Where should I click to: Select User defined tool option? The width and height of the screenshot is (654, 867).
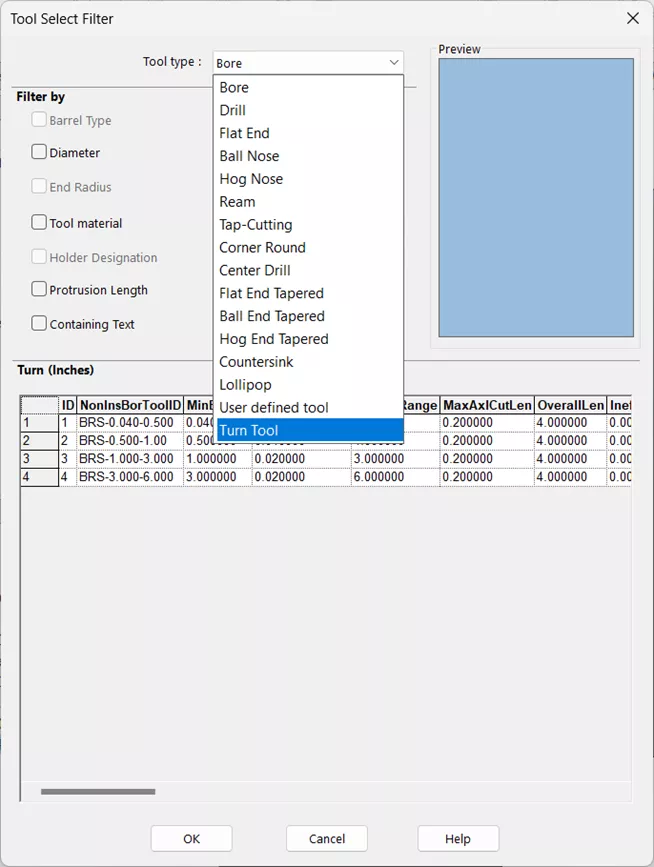click(x=308, y=408)
